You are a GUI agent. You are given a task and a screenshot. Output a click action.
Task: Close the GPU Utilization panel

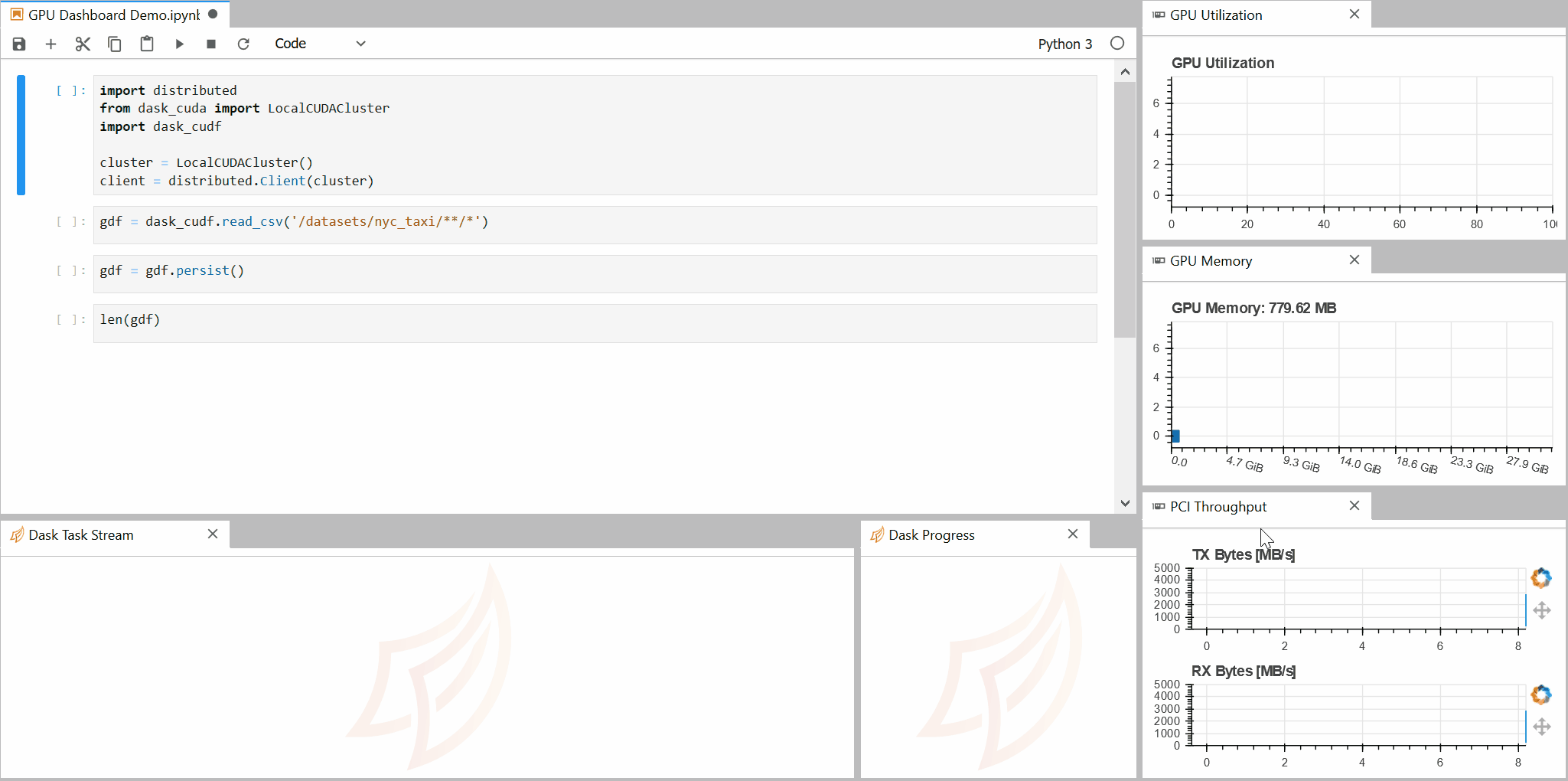[1354, 15]
